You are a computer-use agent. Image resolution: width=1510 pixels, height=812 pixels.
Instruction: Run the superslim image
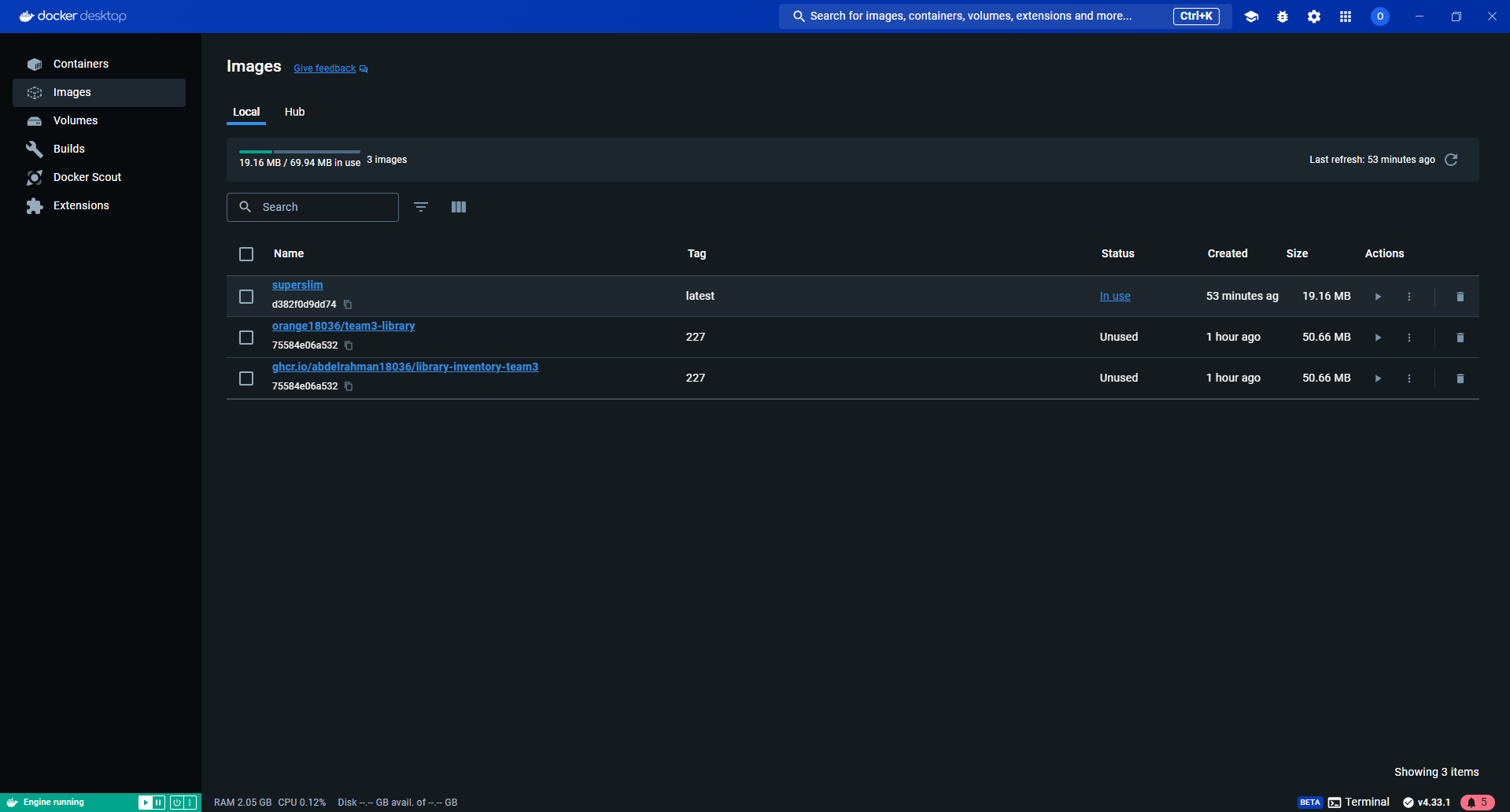coord(1378,297)
